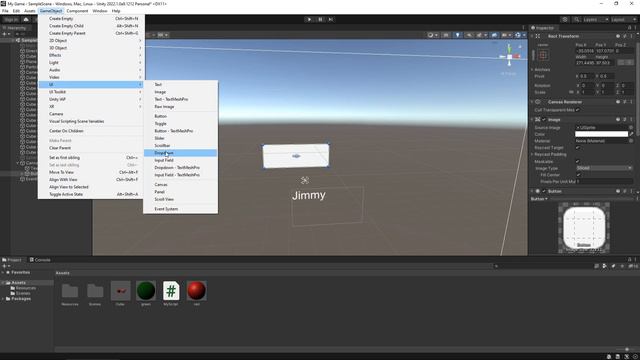Choose Slider in the UI submenu

(x=180, y=138)
